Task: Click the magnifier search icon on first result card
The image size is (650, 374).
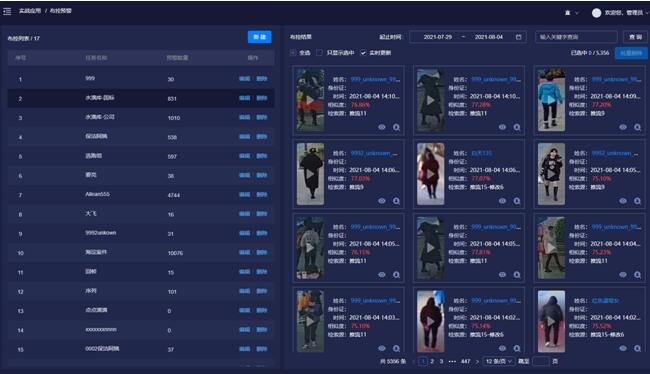Action: point(396,127)
